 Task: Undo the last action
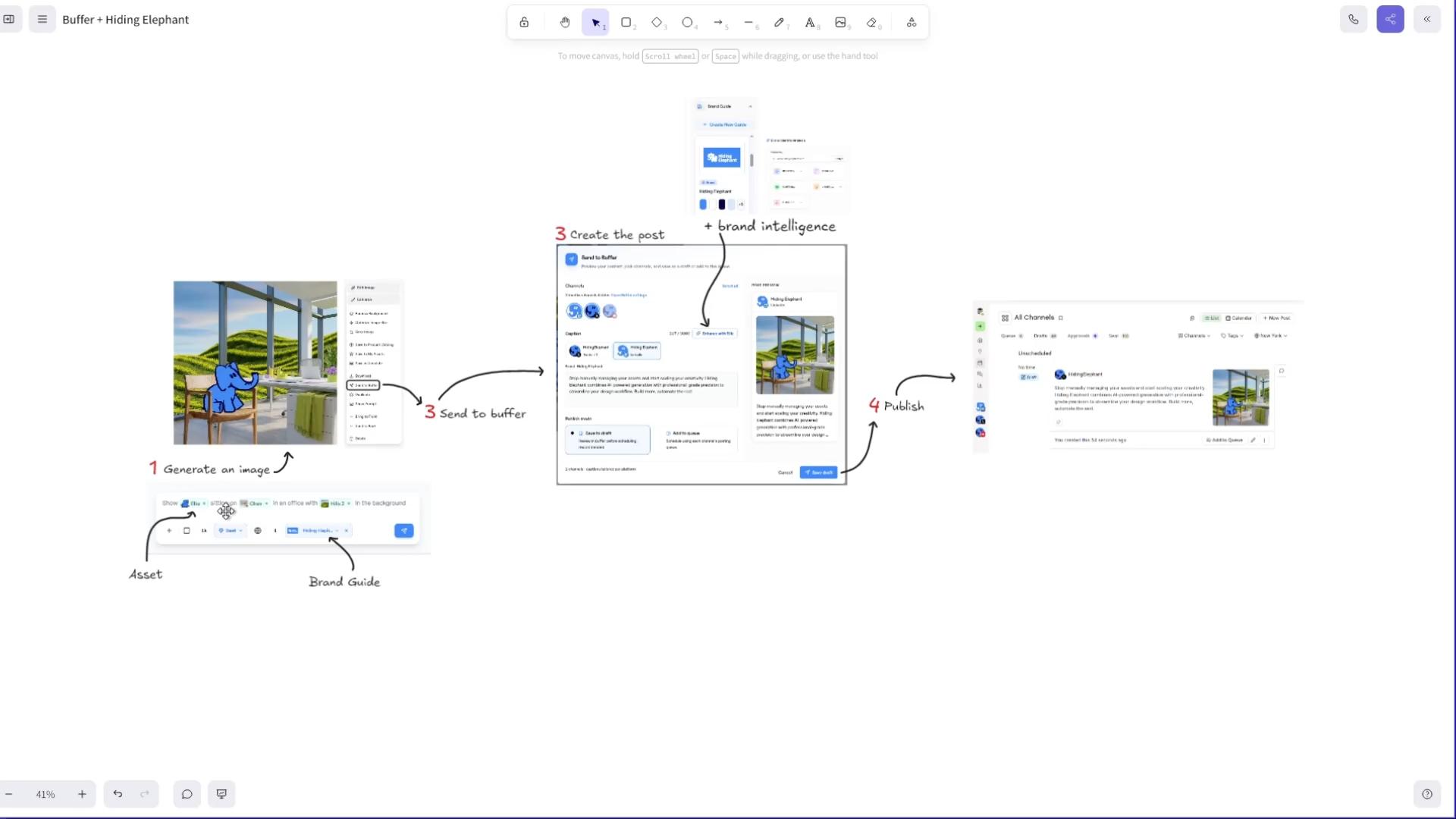118,794
